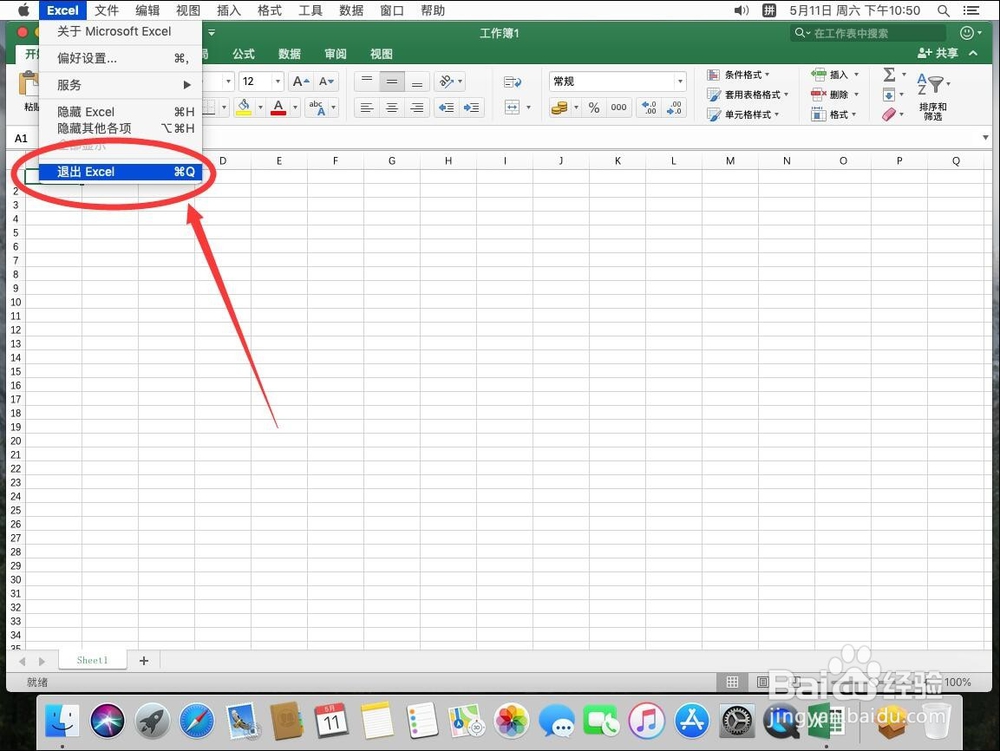Image resolution: width=1000 pixels, height=751 pixels.
Task: Select row 10 header
Action: click(x=15, y=302)
